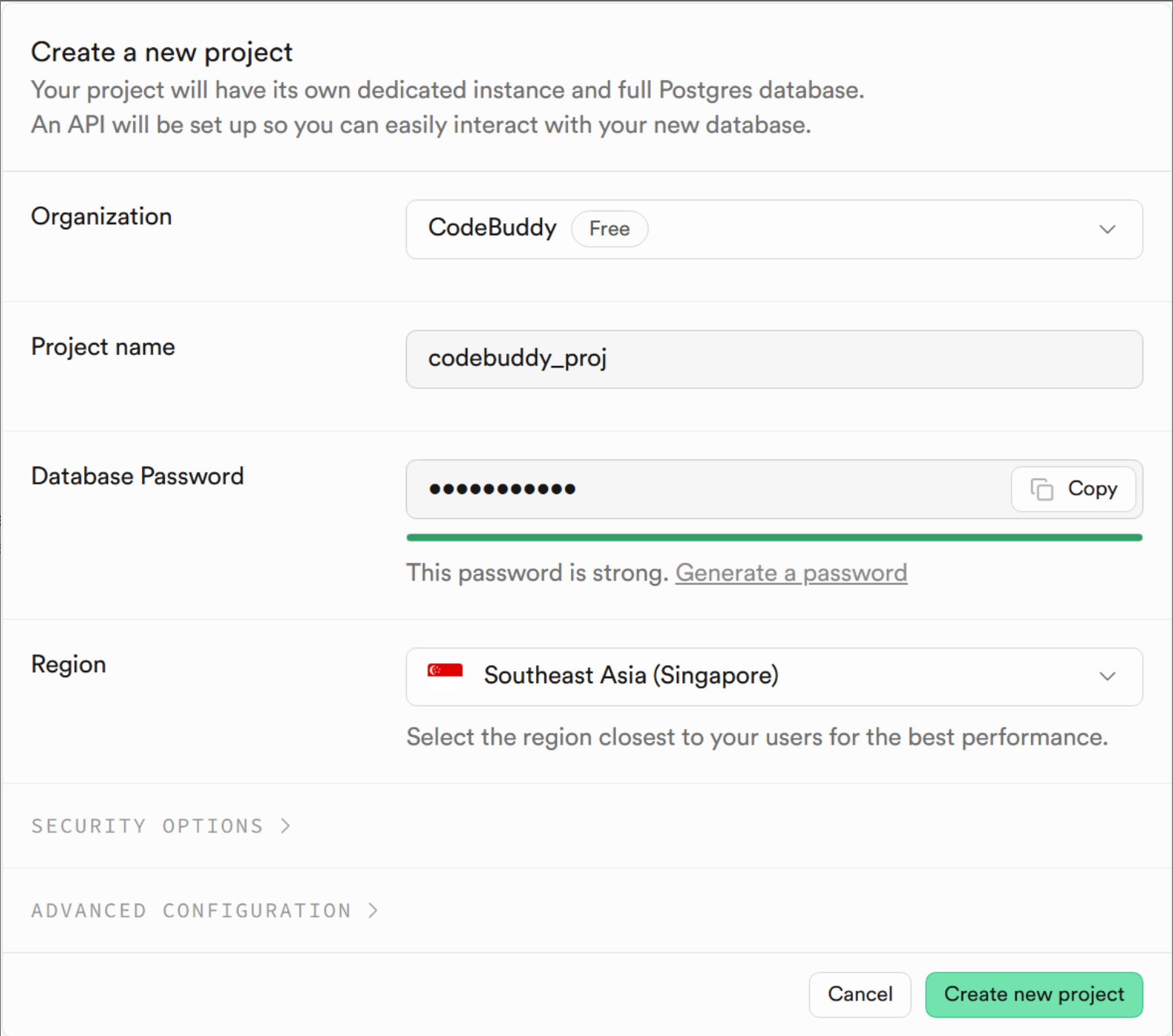
Task: Click the green password strength bar
Action: [x=774, y=537]
